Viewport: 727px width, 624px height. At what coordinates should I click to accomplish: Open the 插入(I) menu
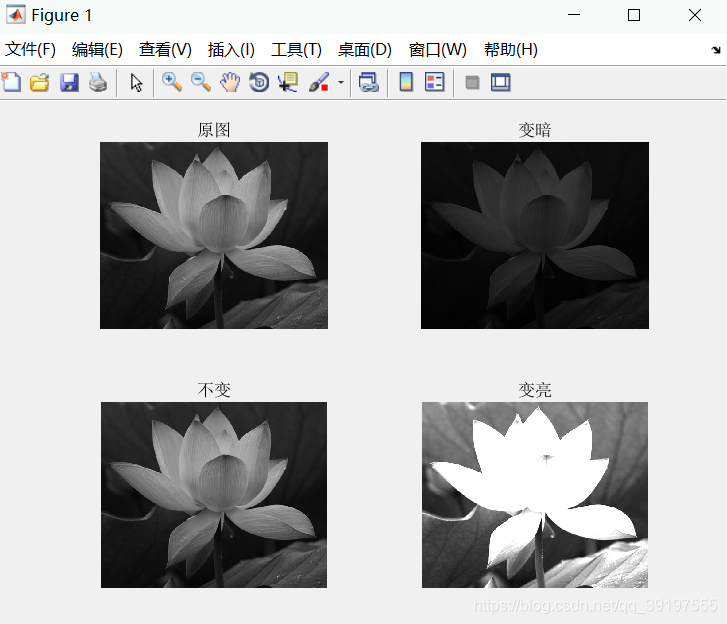pos(231,49)
